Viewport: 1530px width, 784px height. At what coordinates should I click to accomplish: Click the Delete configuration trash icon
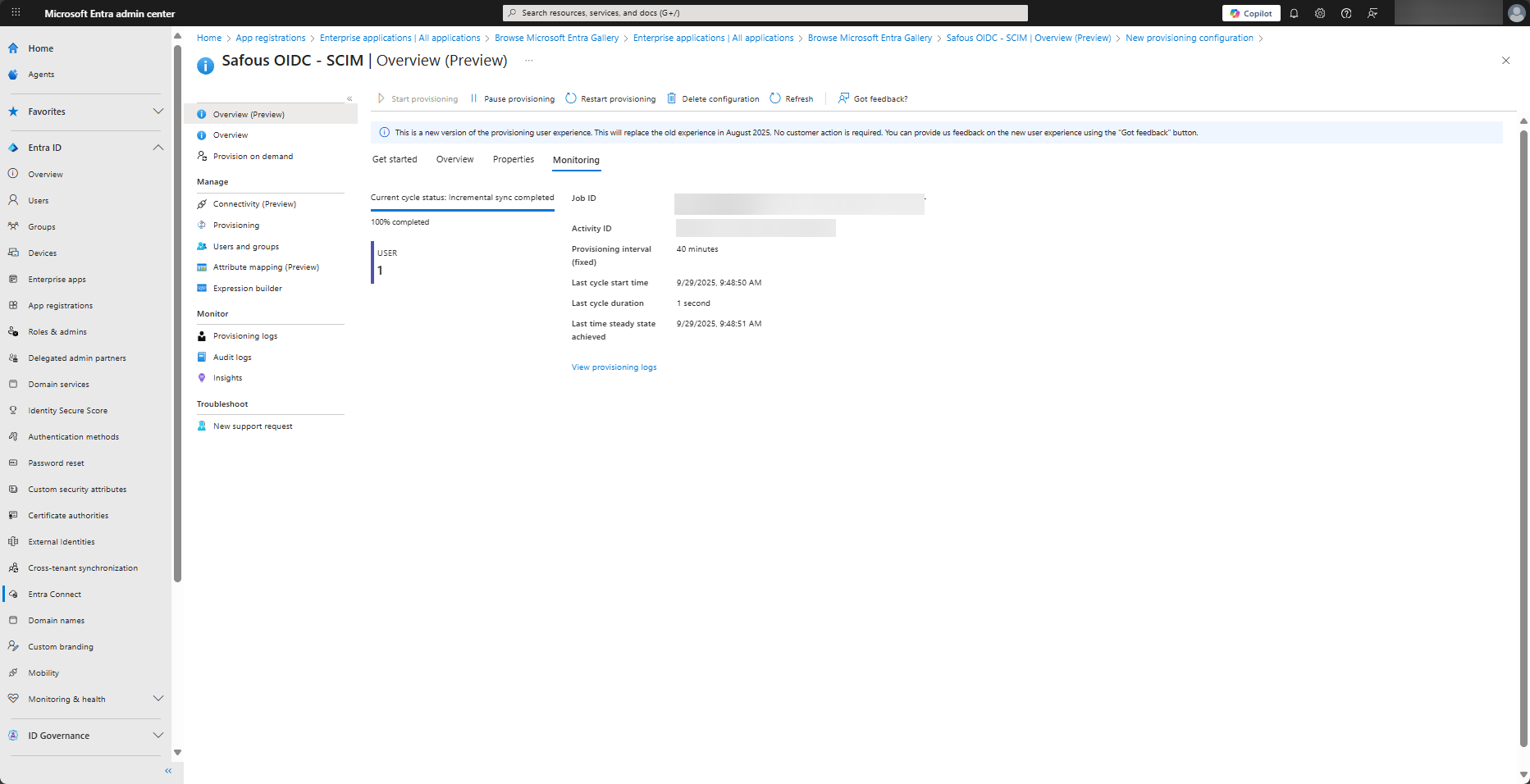pos(672,98)
